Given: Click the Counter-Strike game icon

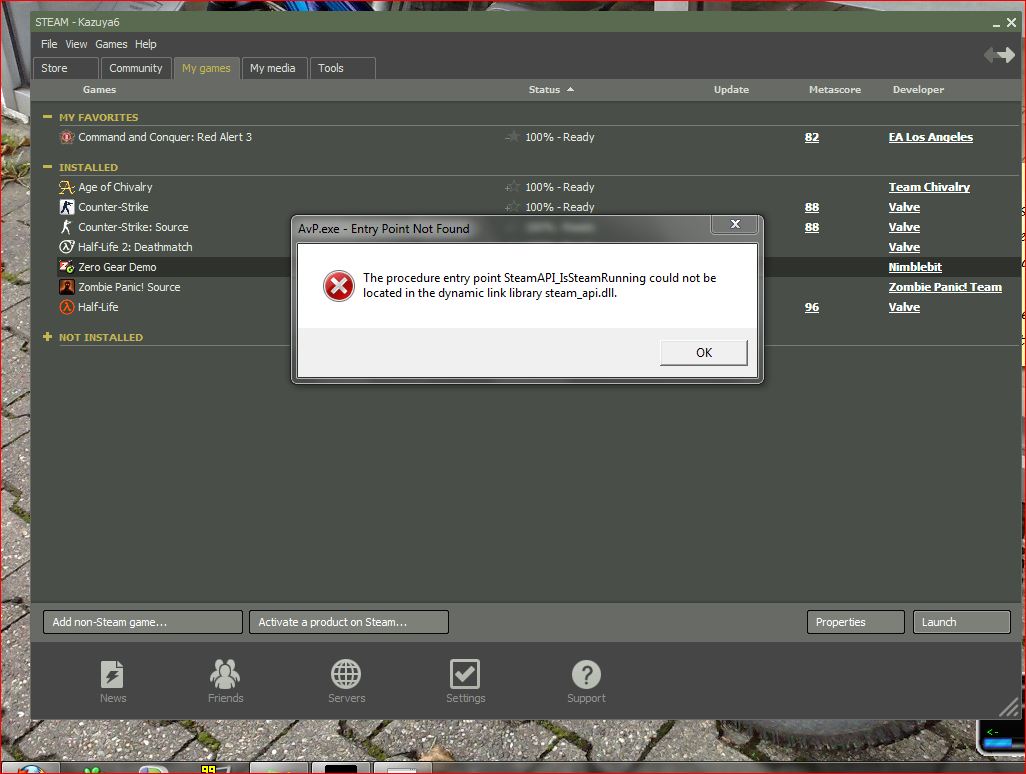Looking at the screenshot, I should [x=66, y=207].
